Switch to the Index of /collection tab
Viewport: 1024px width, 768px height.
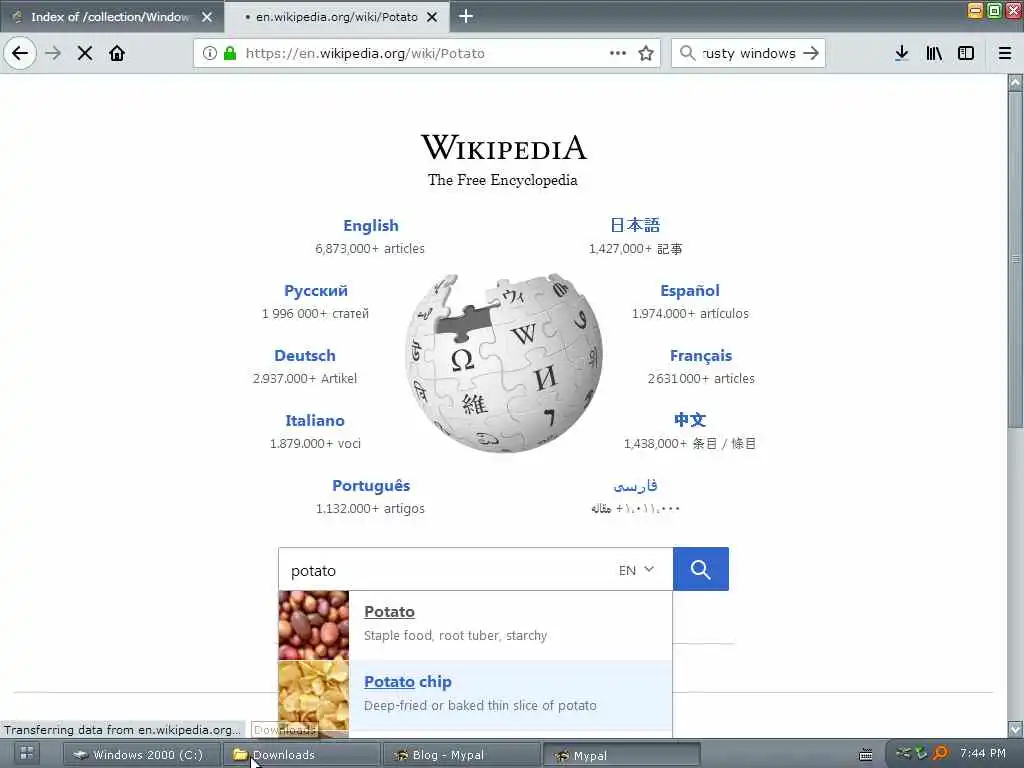[112, 17]
